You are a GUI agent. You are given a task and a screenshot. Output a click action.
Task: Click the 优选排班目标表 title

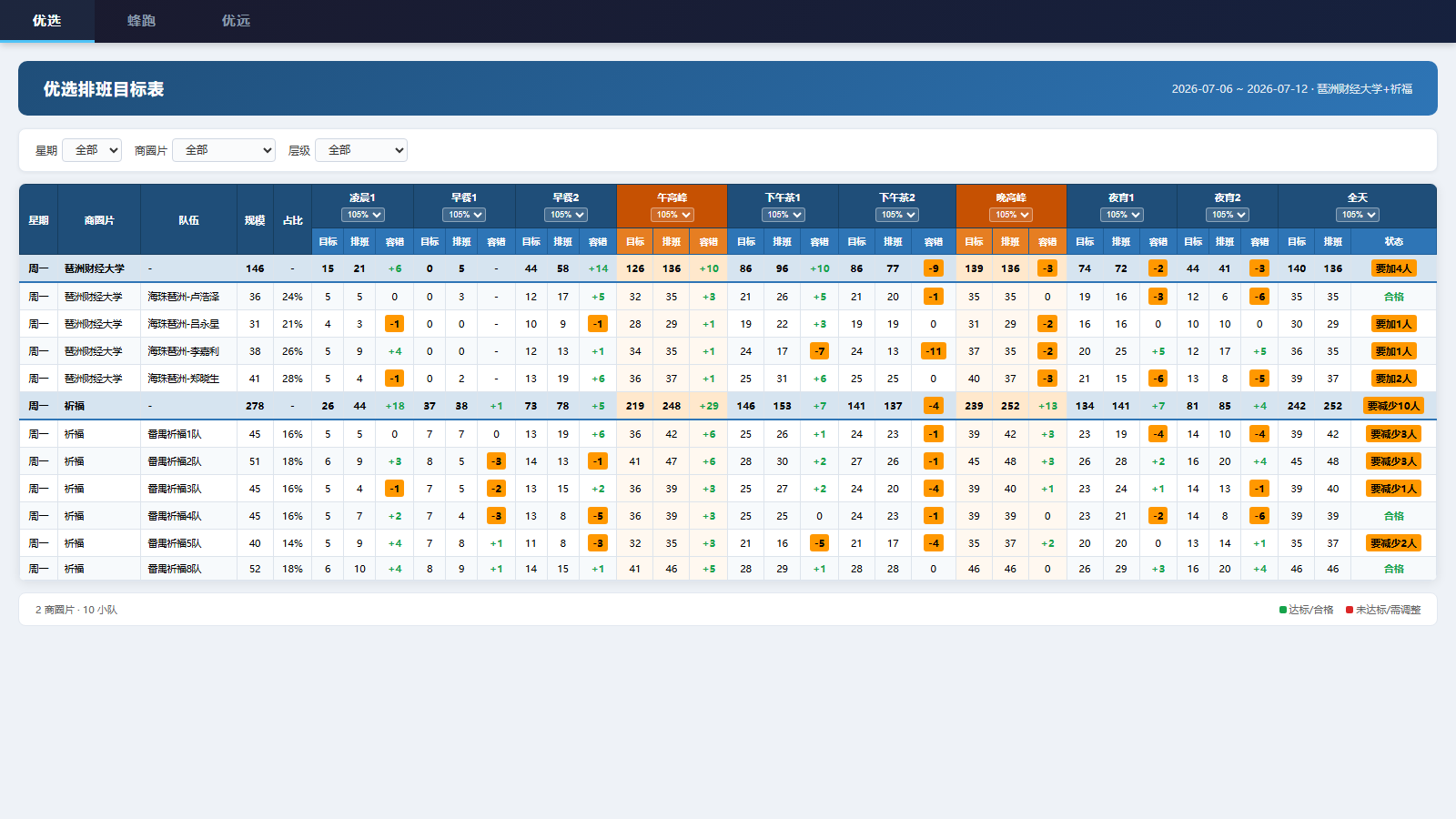(104, 89)
